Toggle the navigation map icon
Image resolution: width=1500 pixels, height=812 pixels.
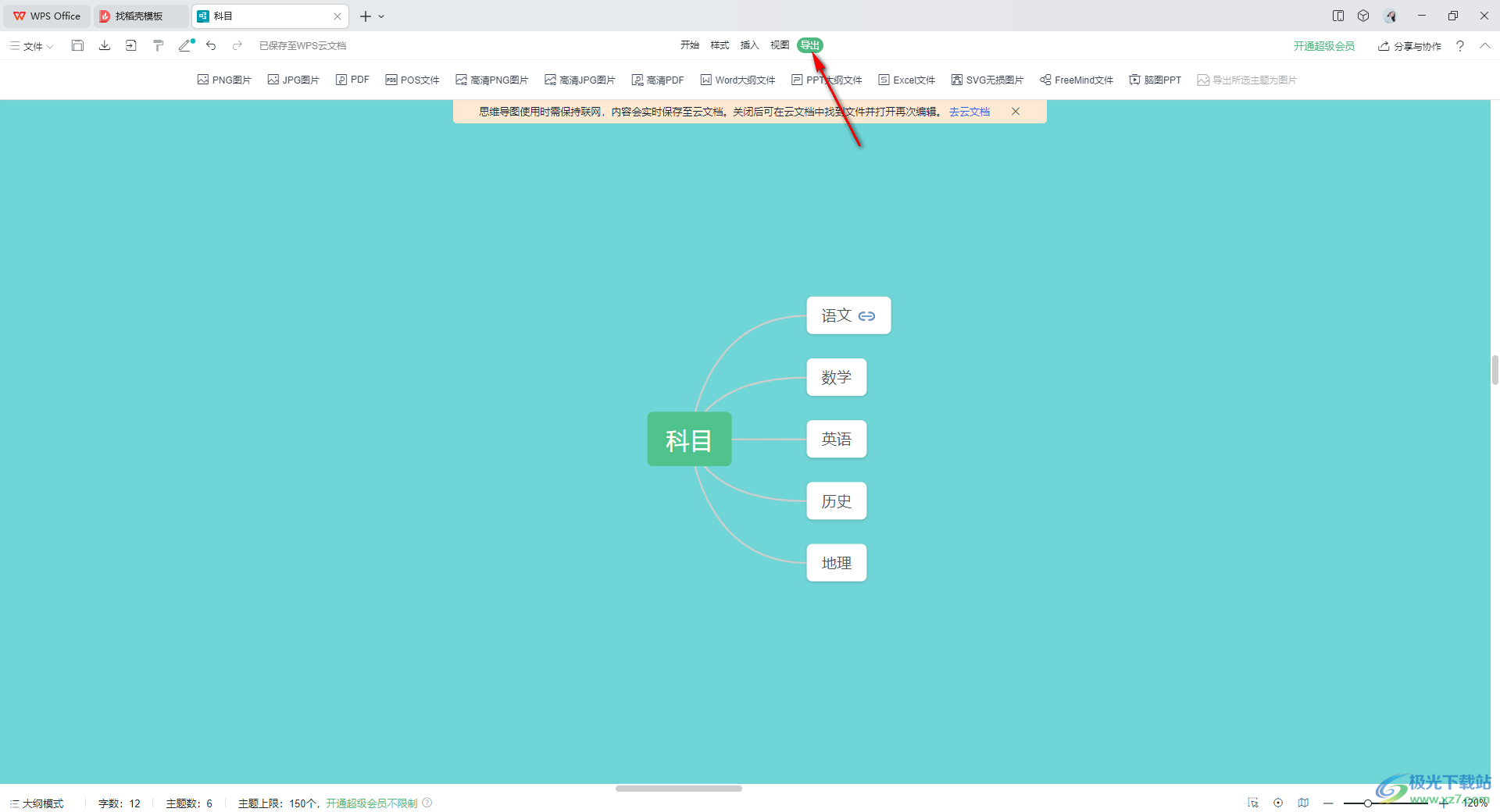[1303, 803]
